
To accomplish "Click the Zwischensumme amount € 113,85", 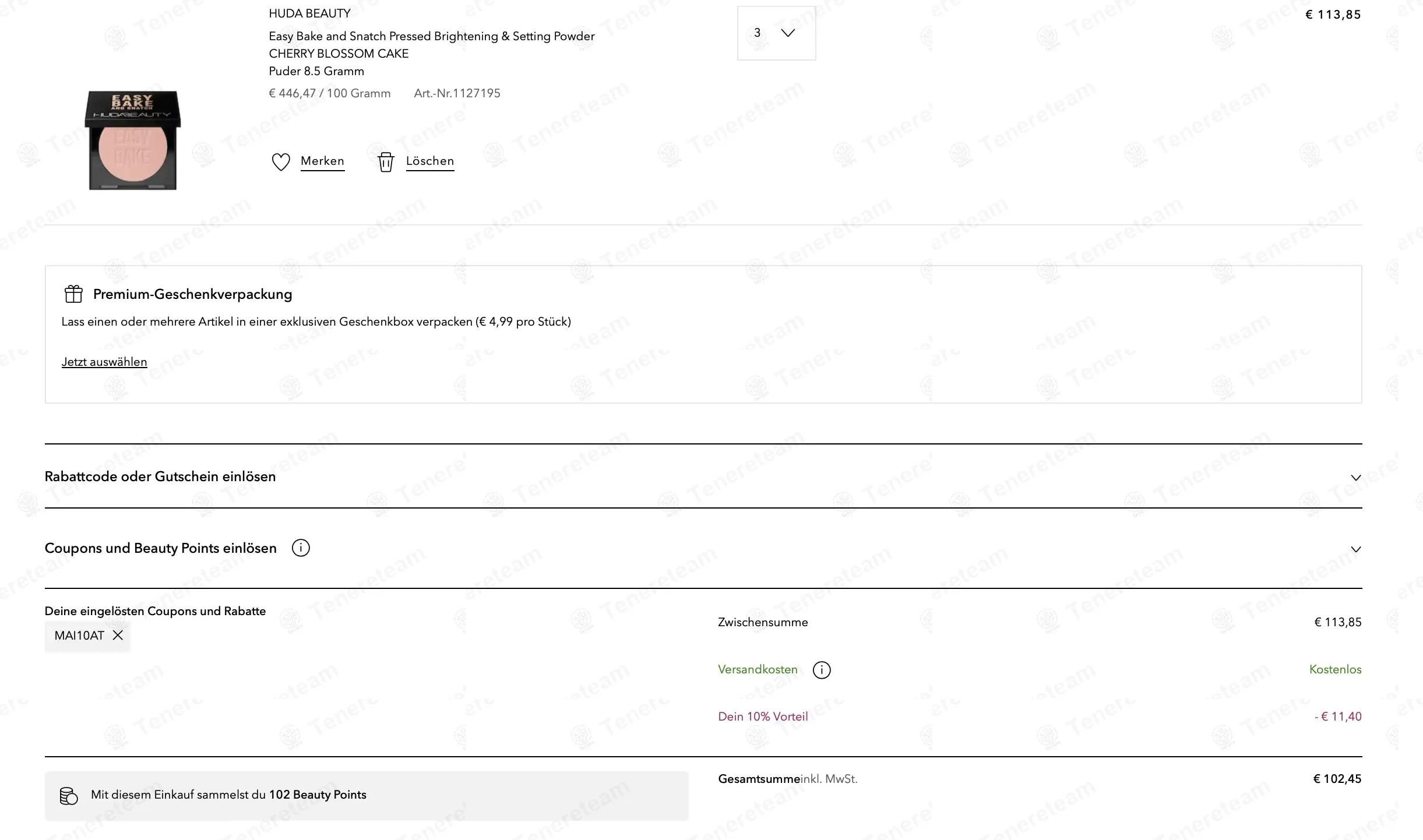I will [1338, 622].
